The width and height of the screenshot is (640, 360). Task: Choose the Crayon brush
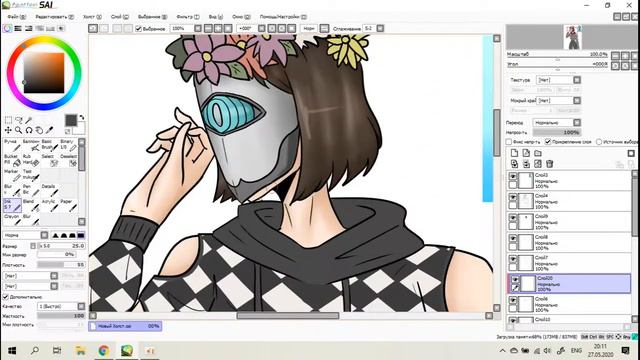pos(12,220)
